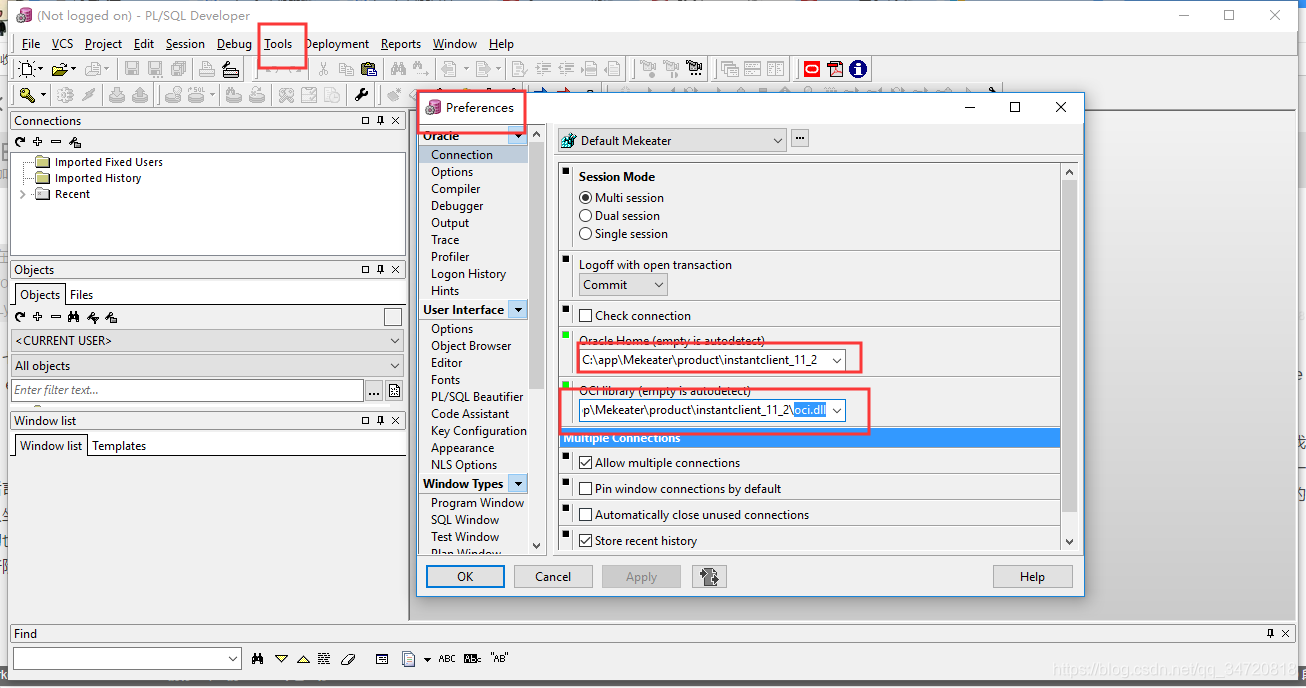Viewport: 1306px width, 688px height.
Task: Select Single session radio button
Action: [x=586, y=234]
